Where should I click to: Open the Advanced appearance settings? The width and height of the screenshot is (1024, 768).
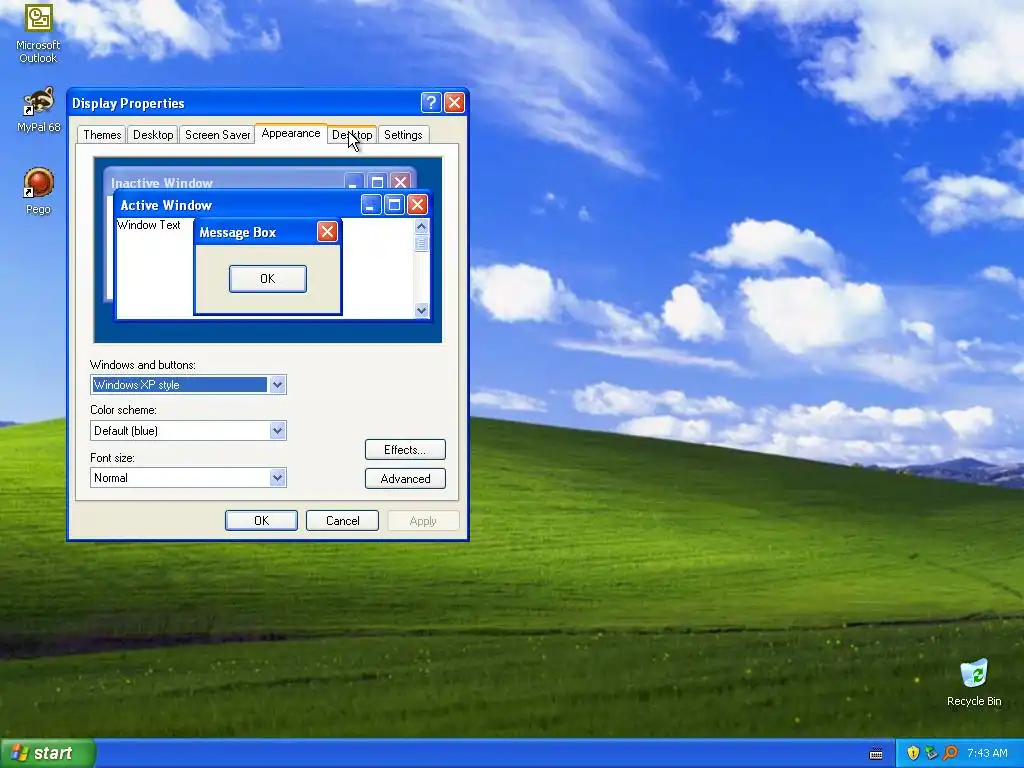(405, 479)
